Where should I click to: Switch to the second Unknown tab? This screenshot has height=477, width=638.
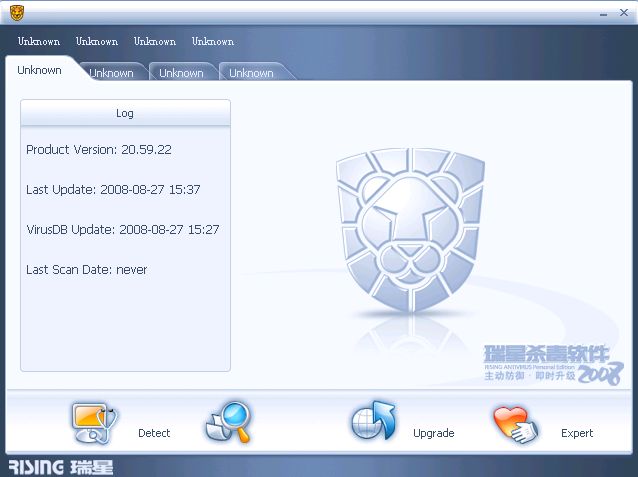click(x=111, y=73)
